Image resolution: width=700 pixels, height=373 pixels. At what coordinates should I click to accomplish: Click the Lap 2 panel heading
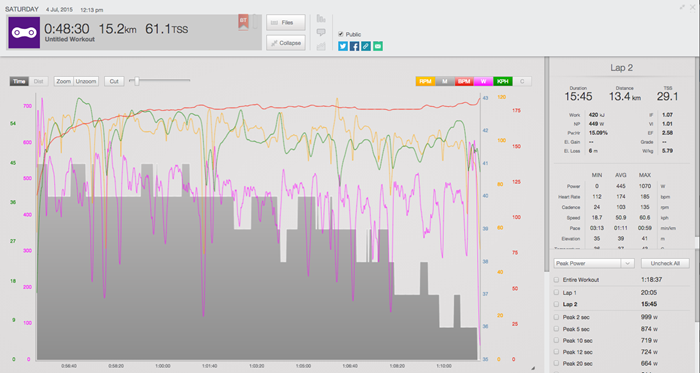pos(621,68)
